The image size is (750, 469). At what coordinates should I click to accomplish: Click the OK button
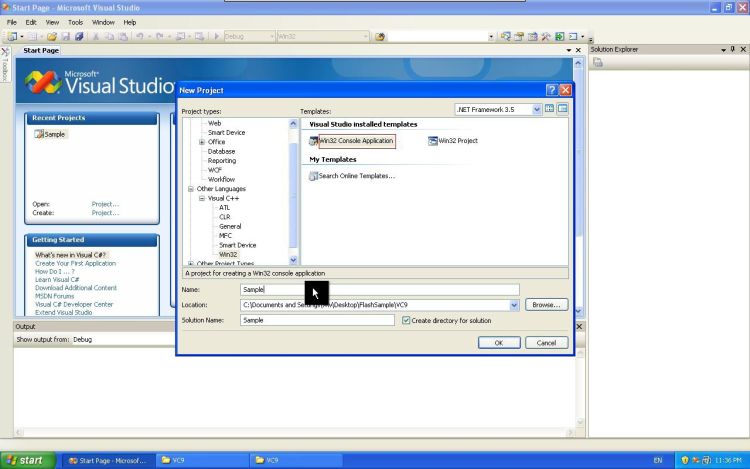coord(499,343)
